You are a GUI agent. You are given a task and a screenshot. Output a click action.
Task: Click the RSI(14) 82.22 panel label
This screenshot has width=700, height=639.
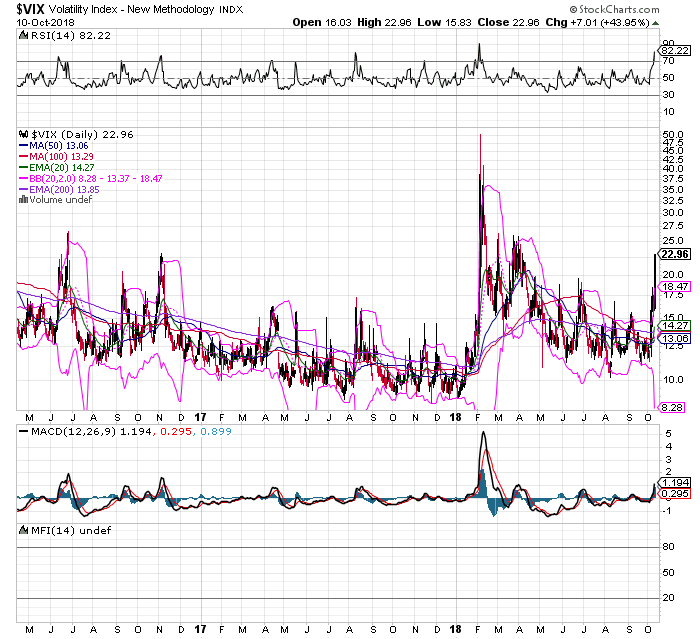click(71, 35)
